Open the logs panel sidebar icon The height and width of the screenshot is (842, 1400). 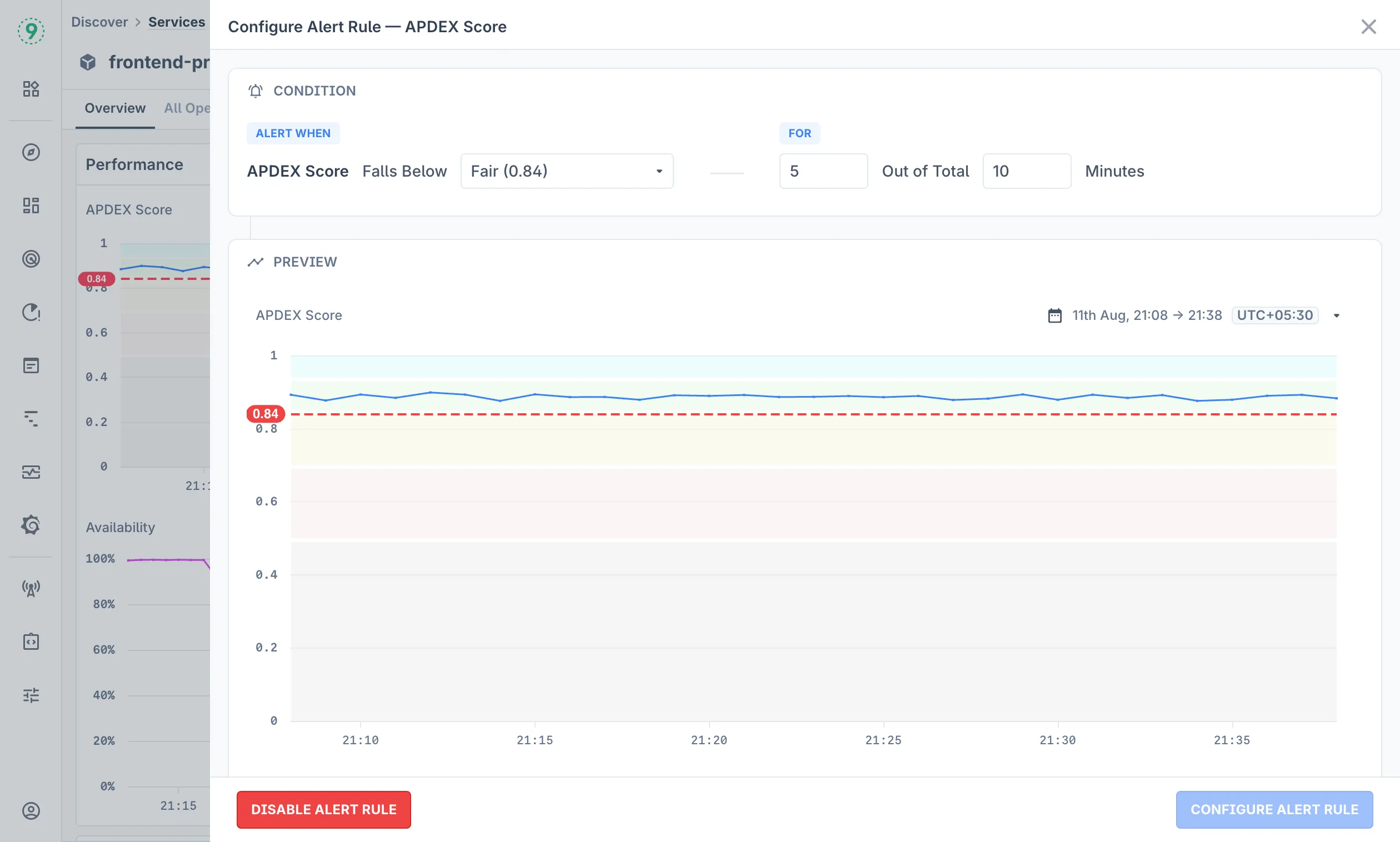(x=31, y=365)
